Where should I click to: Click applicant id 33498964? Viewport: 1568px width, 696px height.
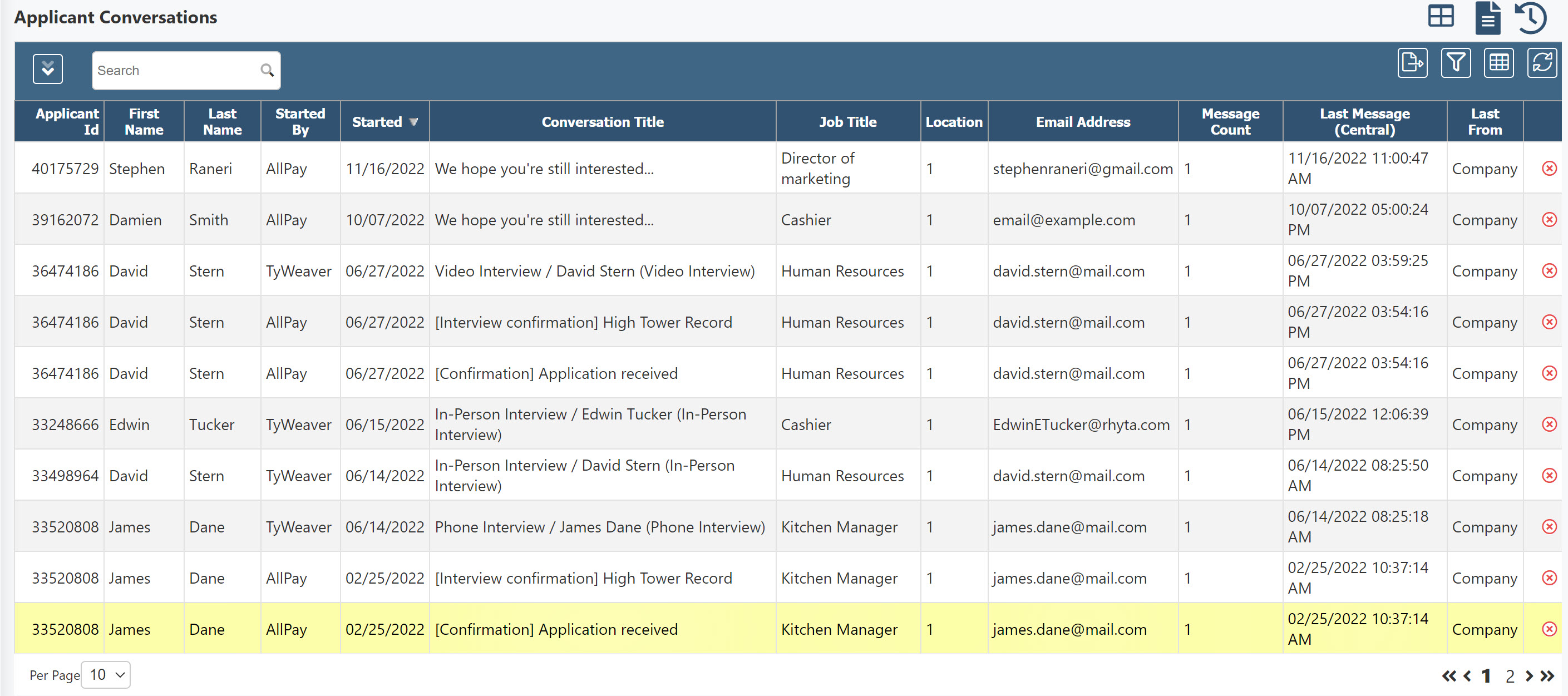65,475
